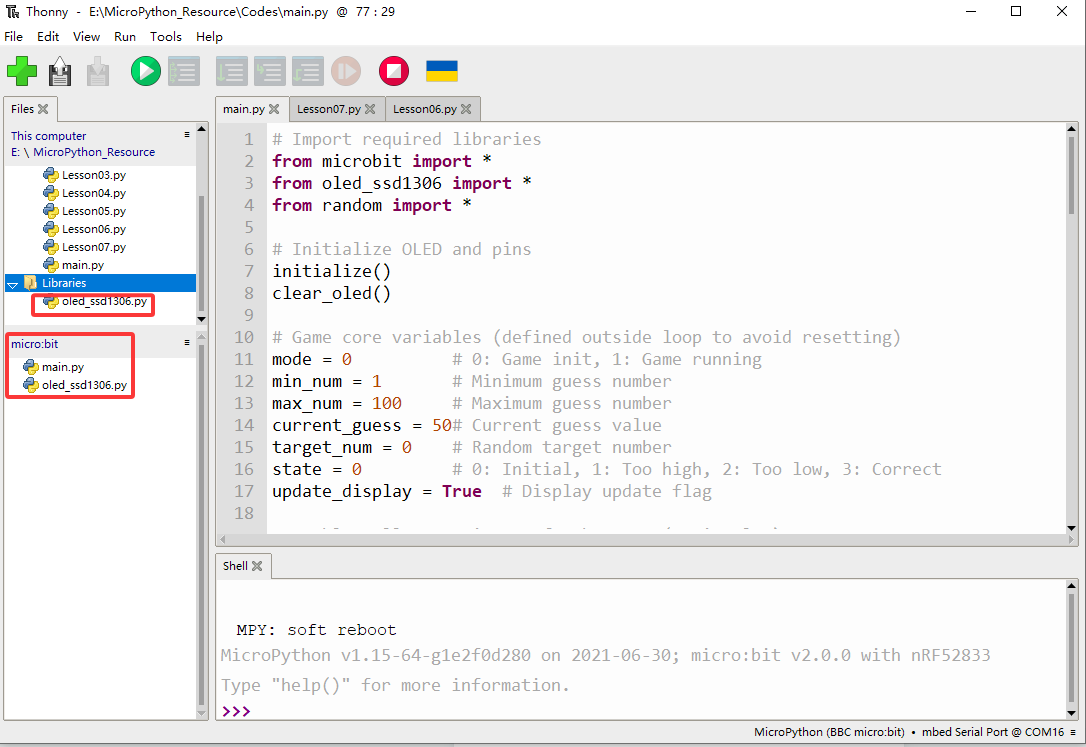This screenshot has width=1086, height=747.
Task: Click the editor horizontal scrollbar left arrow
Action: [x=222, y=539]
